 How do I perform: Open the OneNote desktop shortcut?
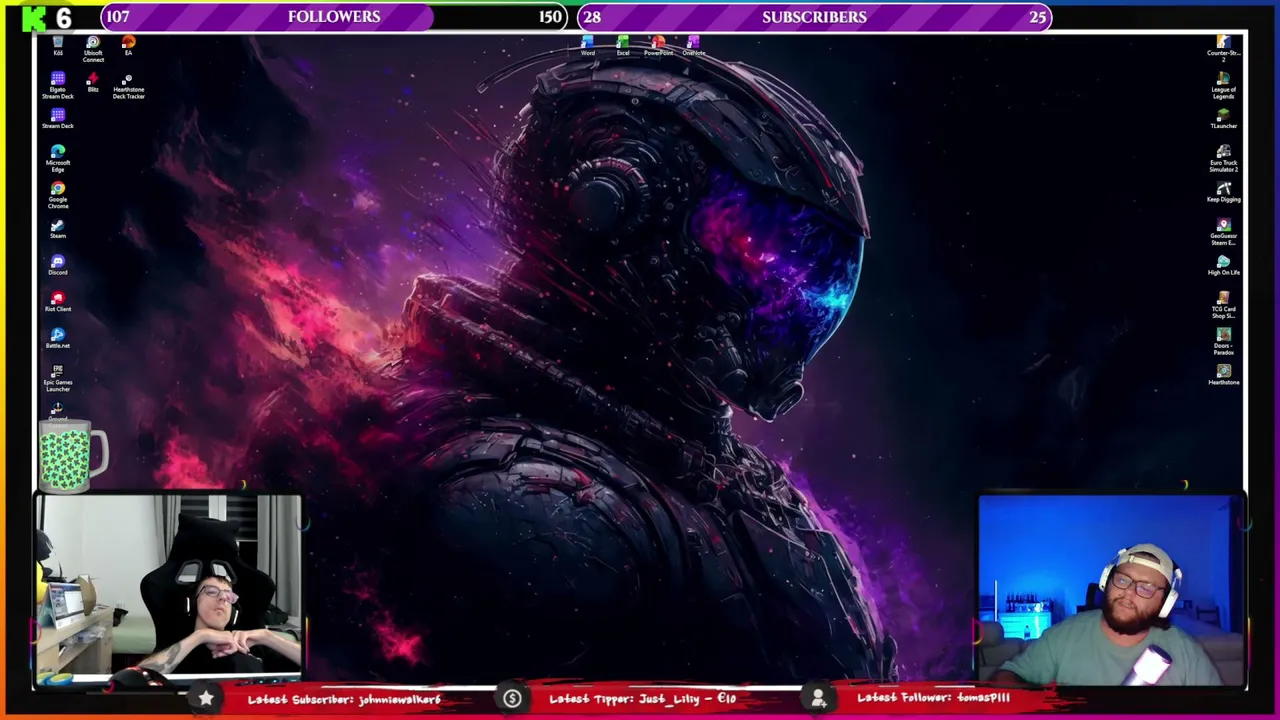coord(693,46)
